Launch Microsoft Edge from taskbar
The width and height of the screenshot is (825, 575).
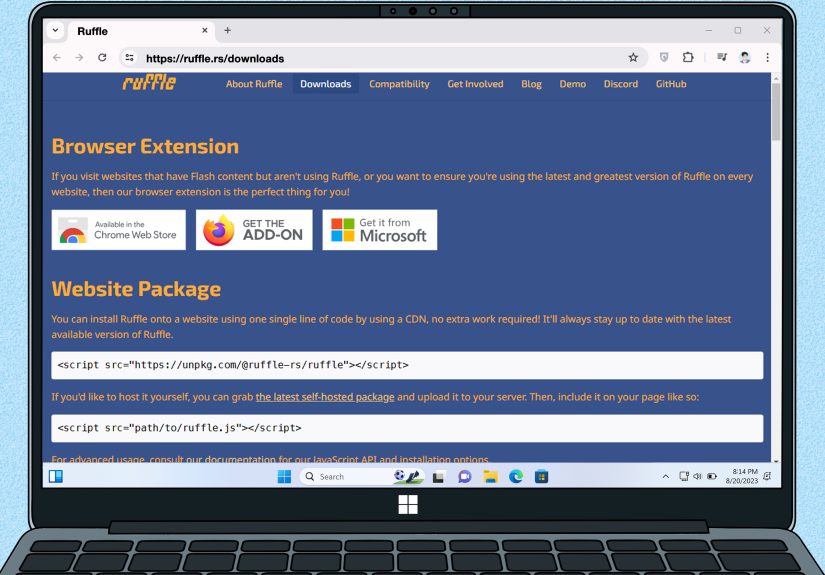pos(516,477)
